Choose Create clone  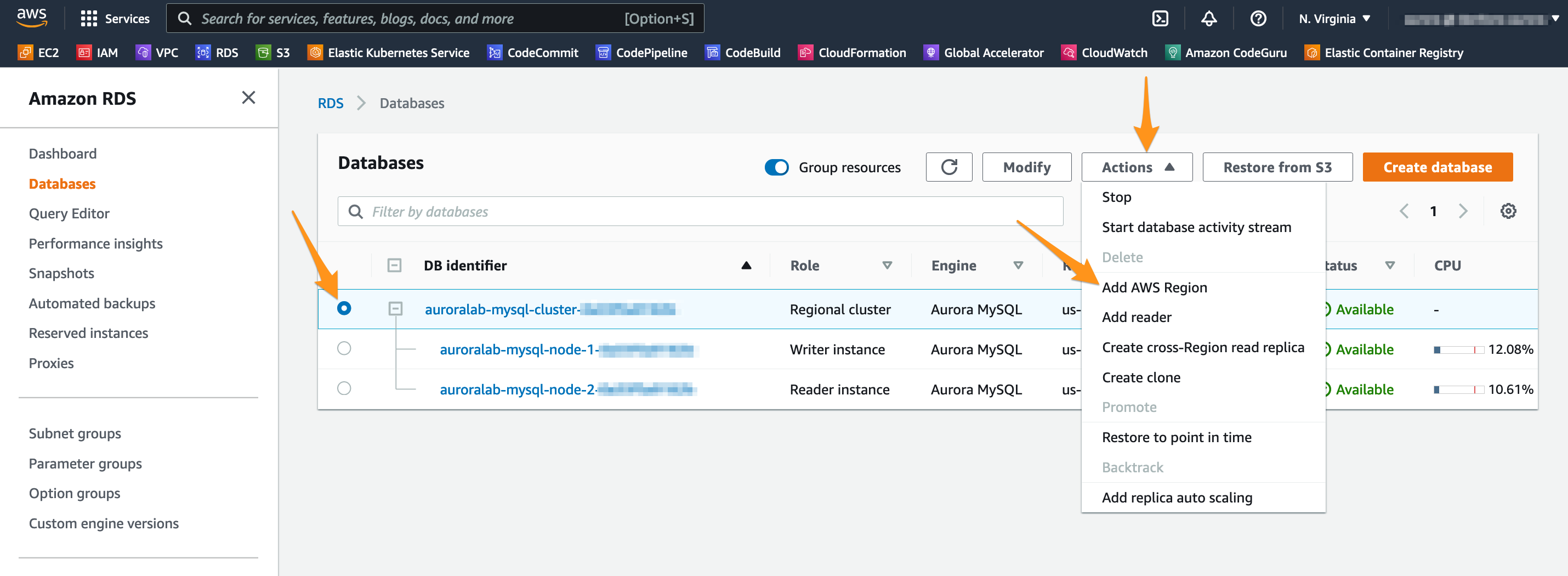click(x=1203, y=377)
